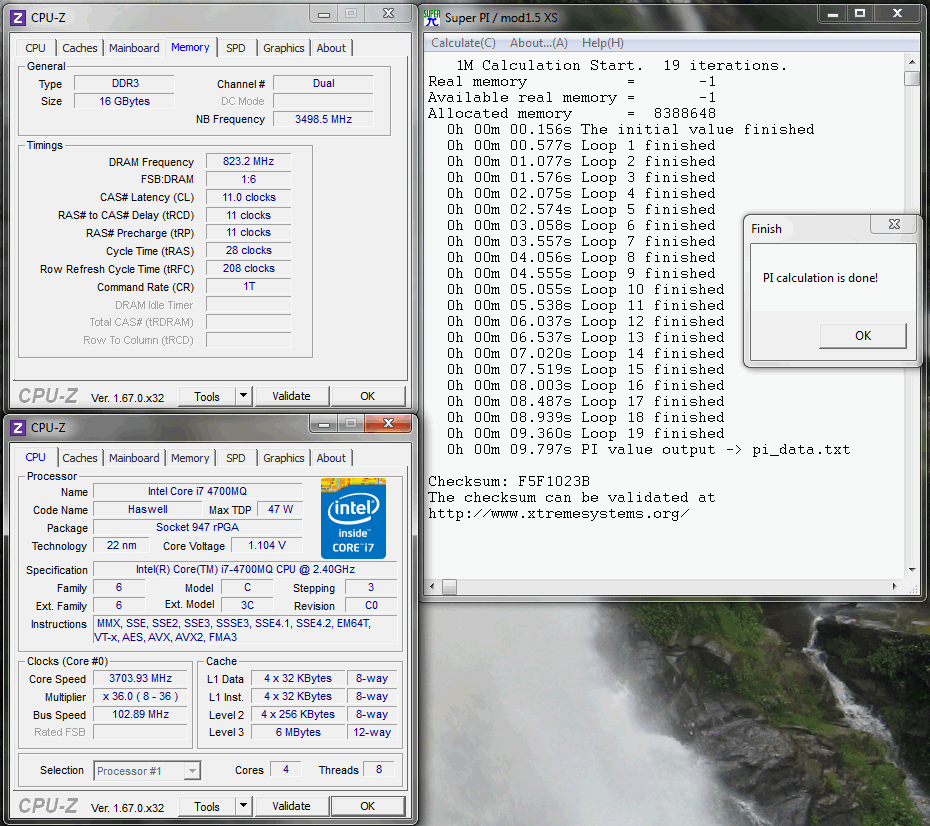The width and height of the screenshot is (930, 826).
Task: Open Tools dropdown arrow in CPU tab CPU-Z window
Action: pyautogui.click(x=243, y=806)
